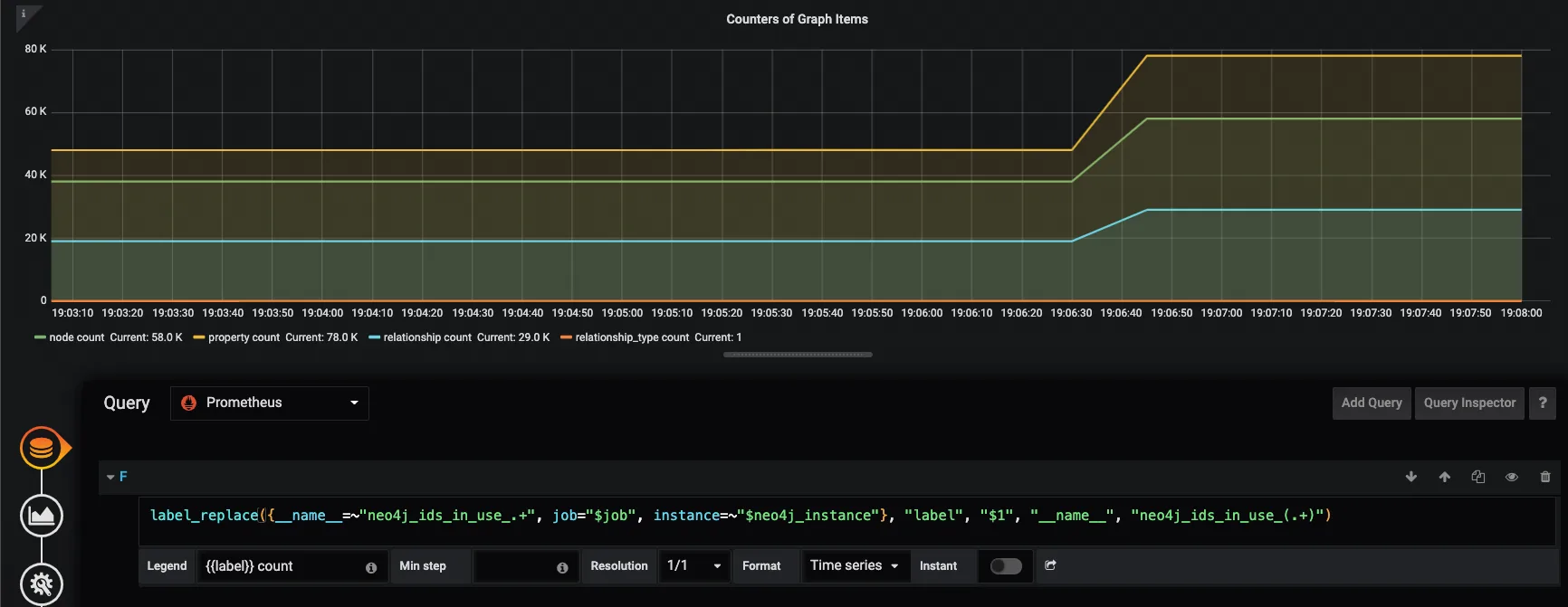
Task: Delete query F with trash icon
Action: coord(1545,477)
